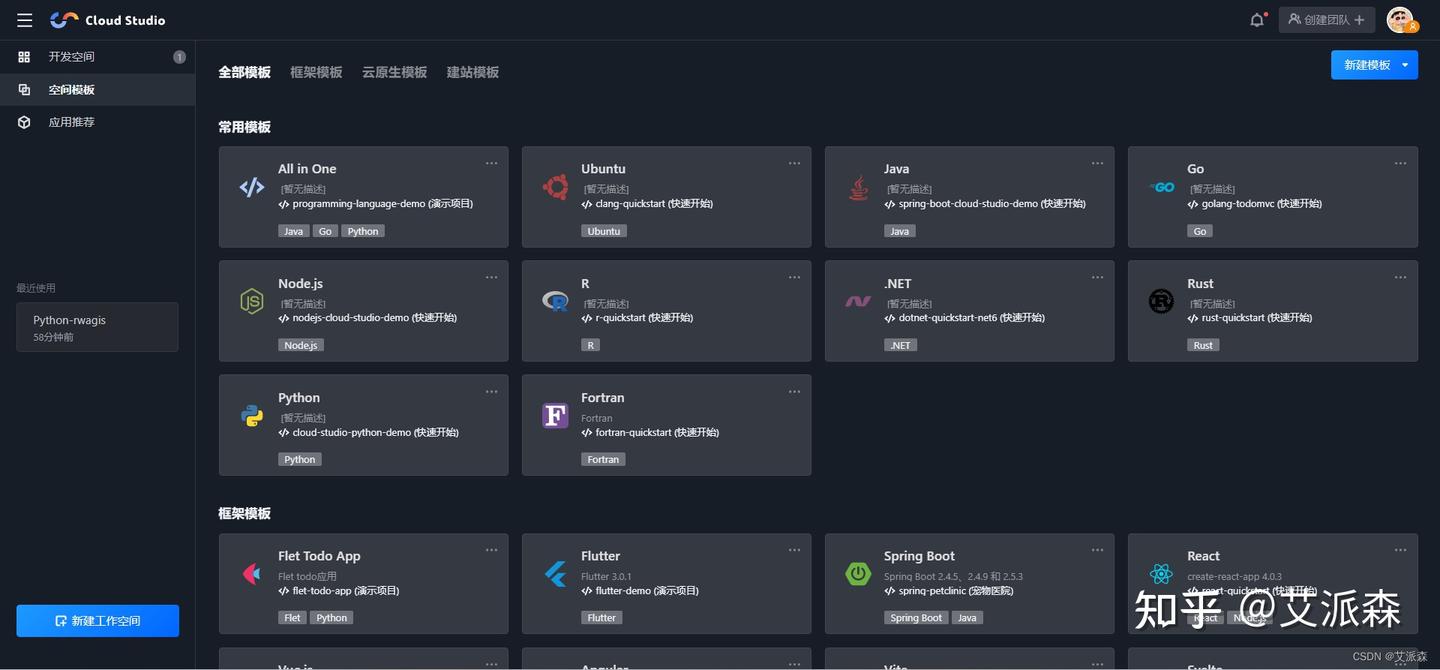Open 应用推荐 in the sidebar

point(97,122)
